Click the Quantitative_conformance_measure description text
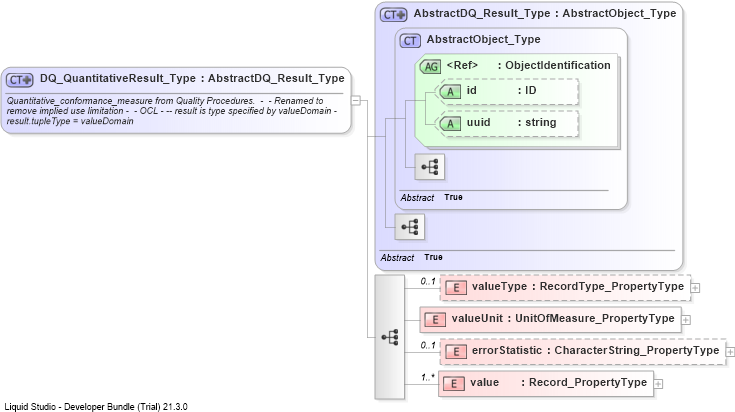Screen dimensions: 735x412 pyautogui.click(x=172, y=111)
